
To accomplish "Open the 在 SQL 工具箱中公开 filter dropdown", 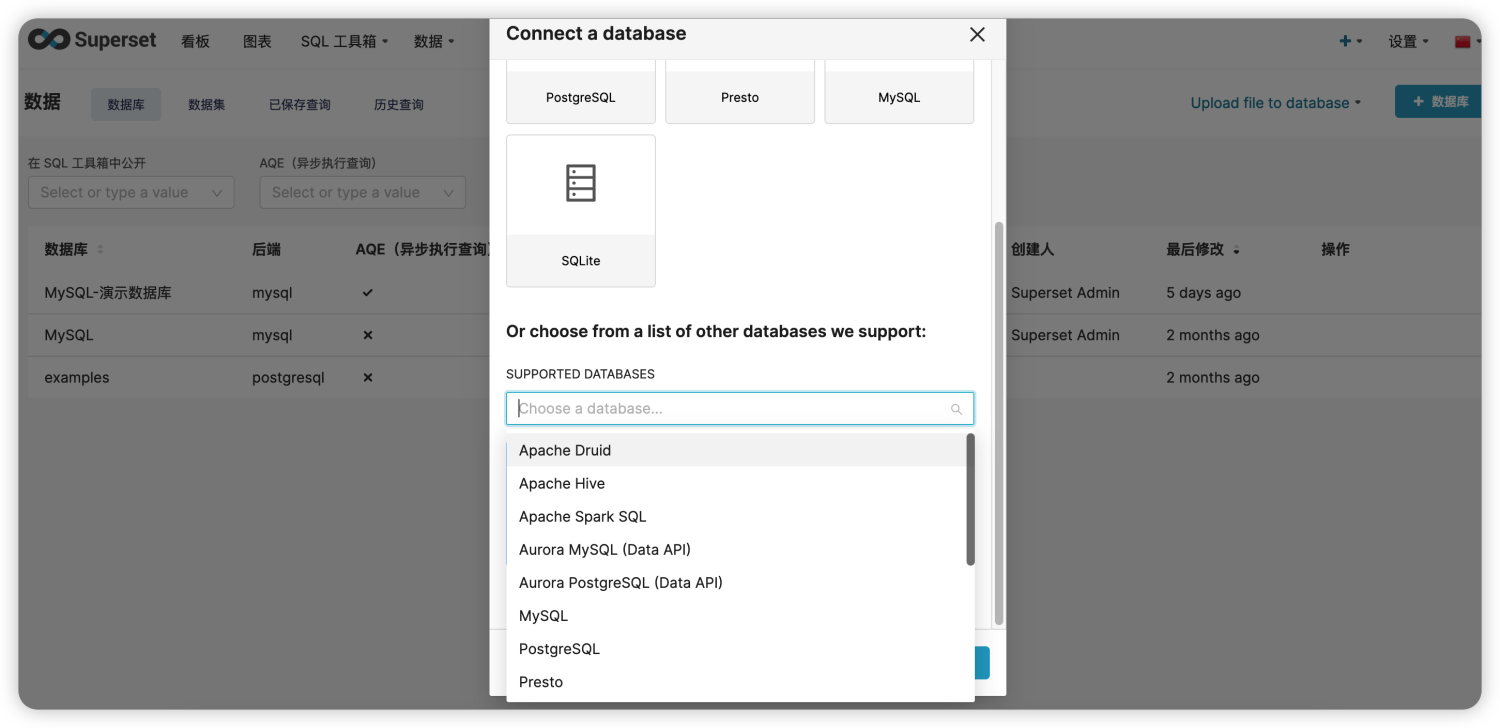I will pyautogui.click(x=131, y=193).
